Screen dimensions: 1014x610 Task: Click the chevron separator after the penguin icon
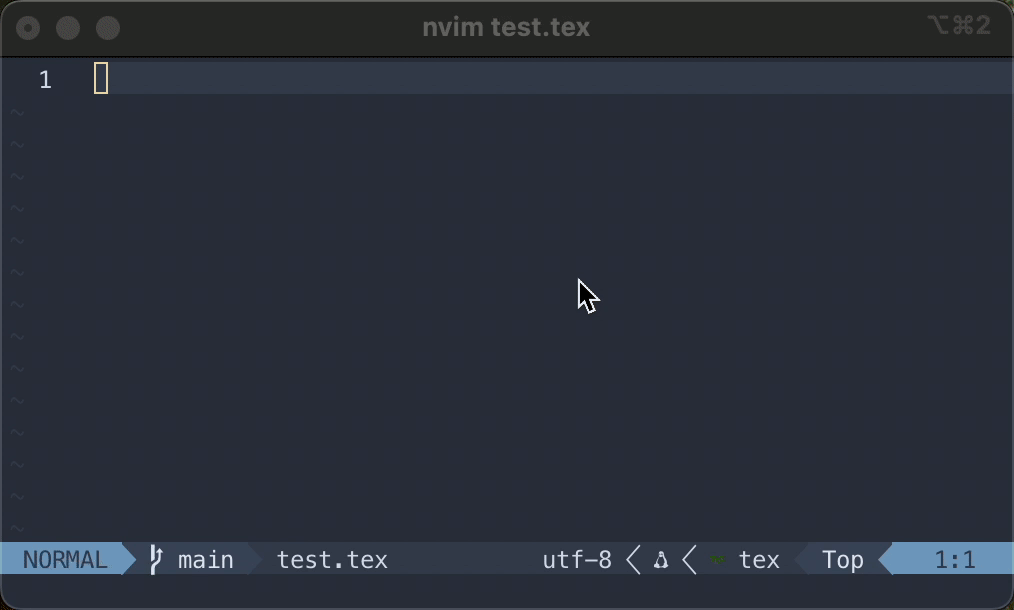(x=689, y=560)
